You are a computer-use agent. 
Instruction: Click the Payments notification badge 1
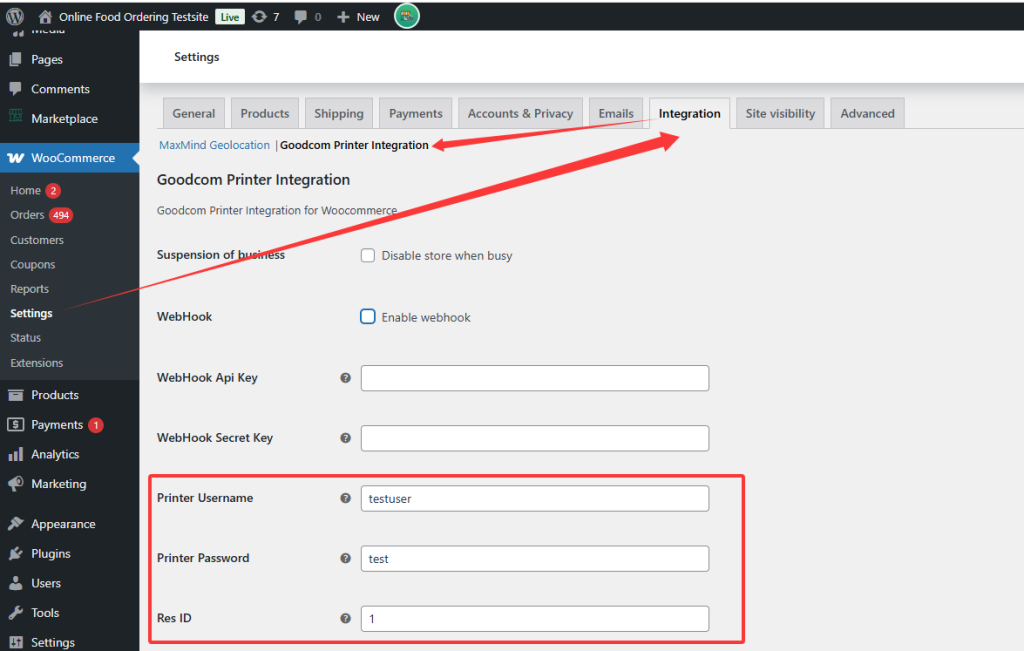click(x=96, y=425)
